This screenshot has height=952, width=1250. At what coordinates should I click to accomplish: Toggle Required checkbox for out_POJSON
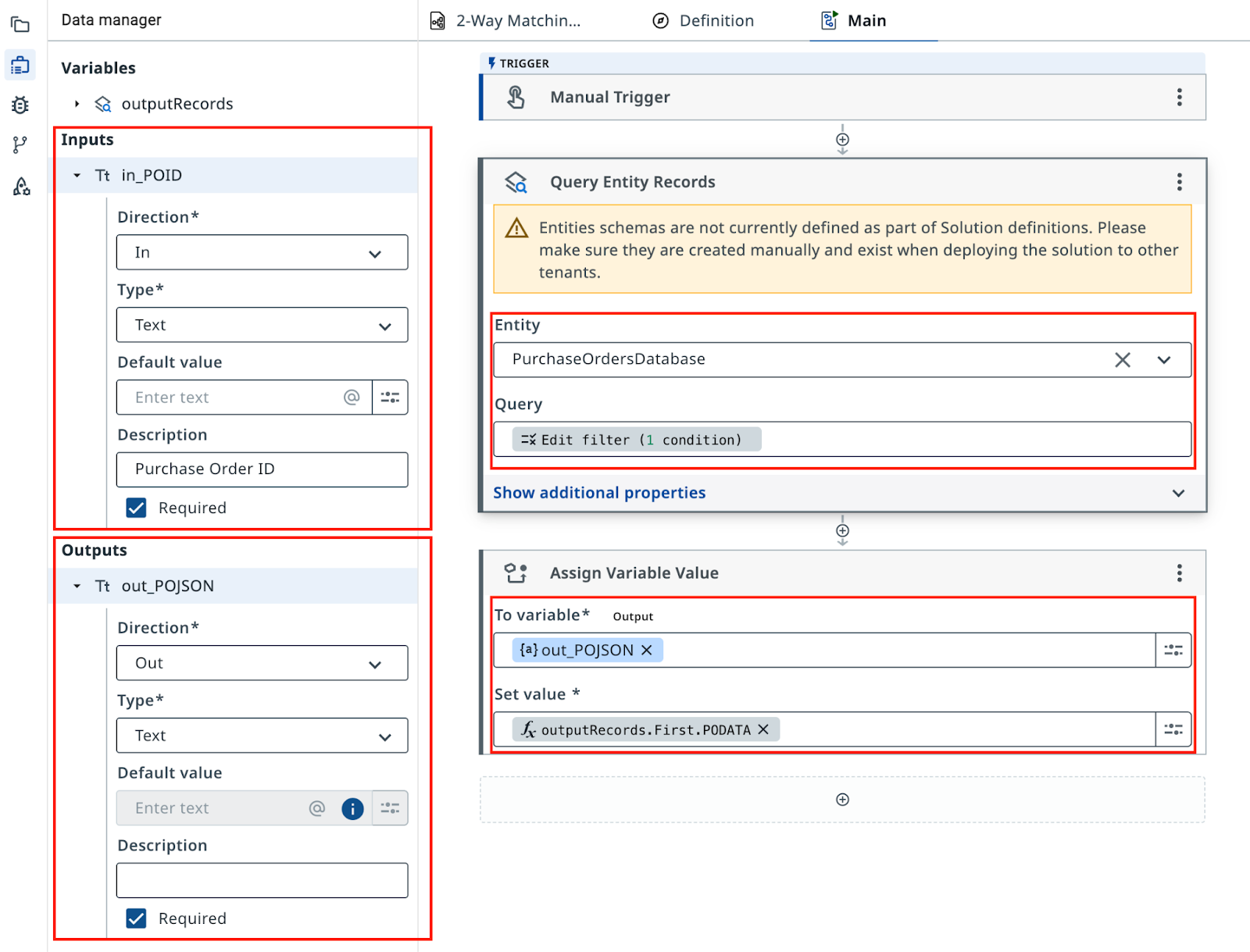[x=136, y=918]
